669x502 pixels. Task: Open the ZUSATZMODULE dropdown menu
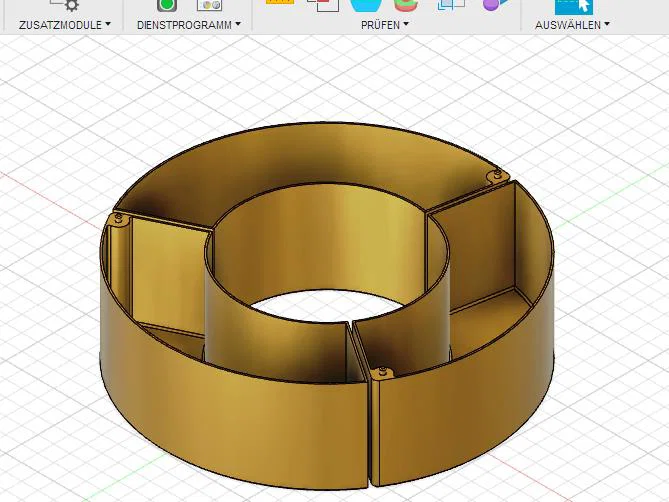[65, 25]
